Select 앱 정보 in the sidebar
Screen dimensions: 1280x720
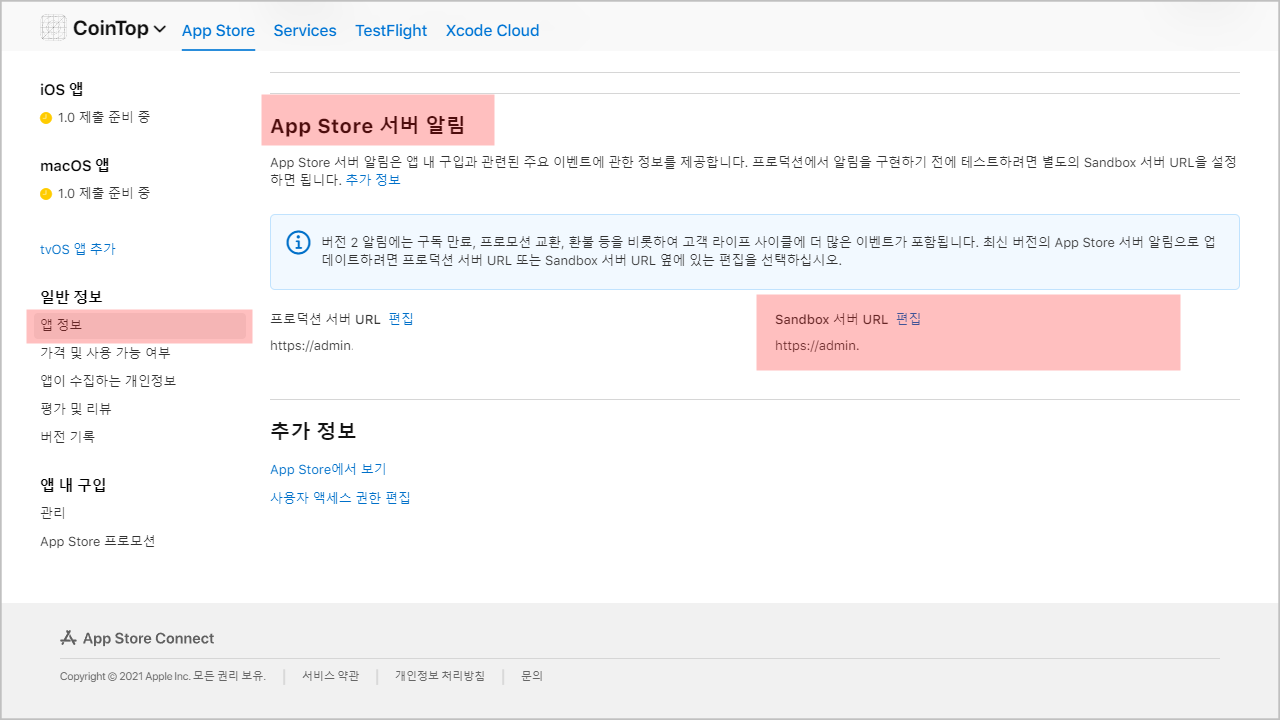coord(140,325)
